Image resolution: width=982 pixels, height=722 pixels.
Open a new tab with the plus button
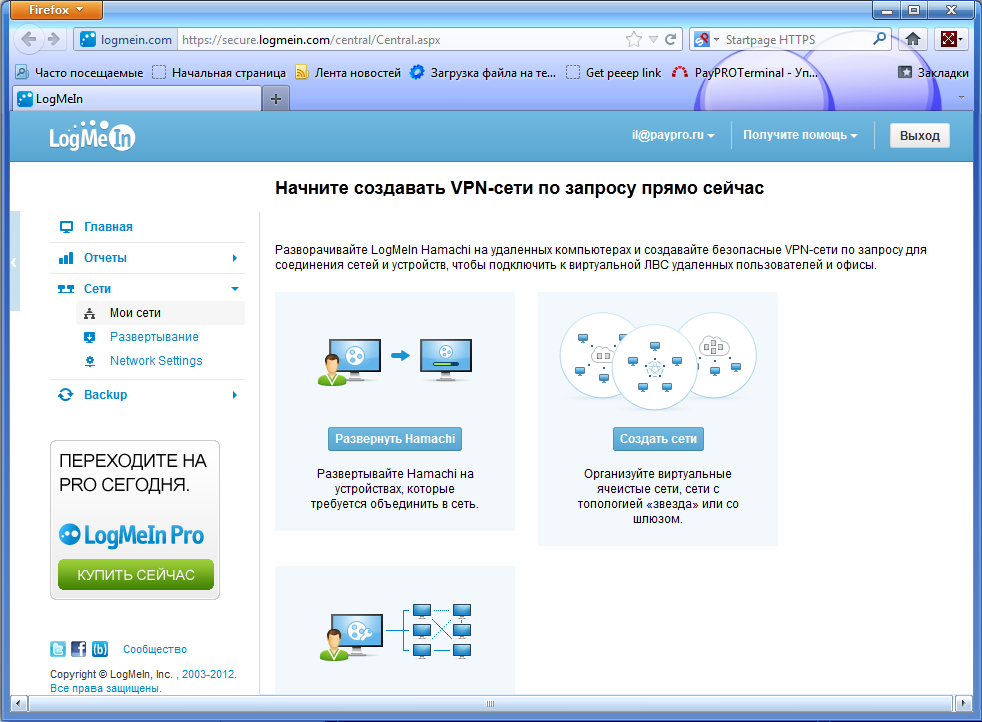pyautogui.click(x=276, y=98)
